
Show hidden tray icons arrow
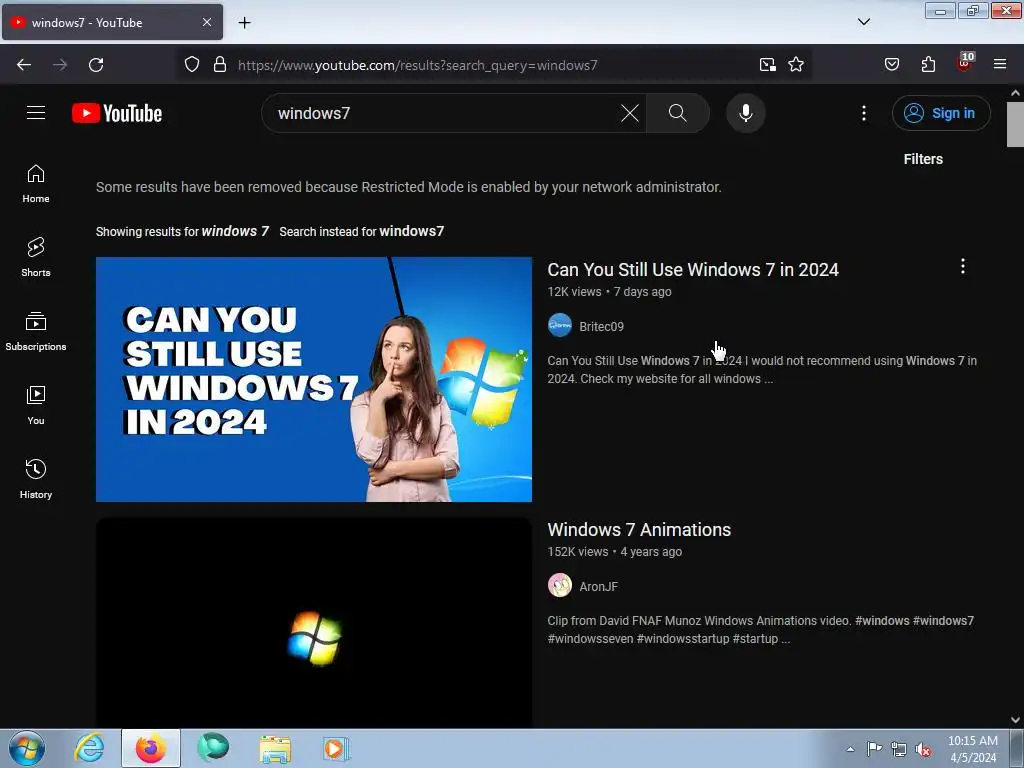tap(850, 749)
